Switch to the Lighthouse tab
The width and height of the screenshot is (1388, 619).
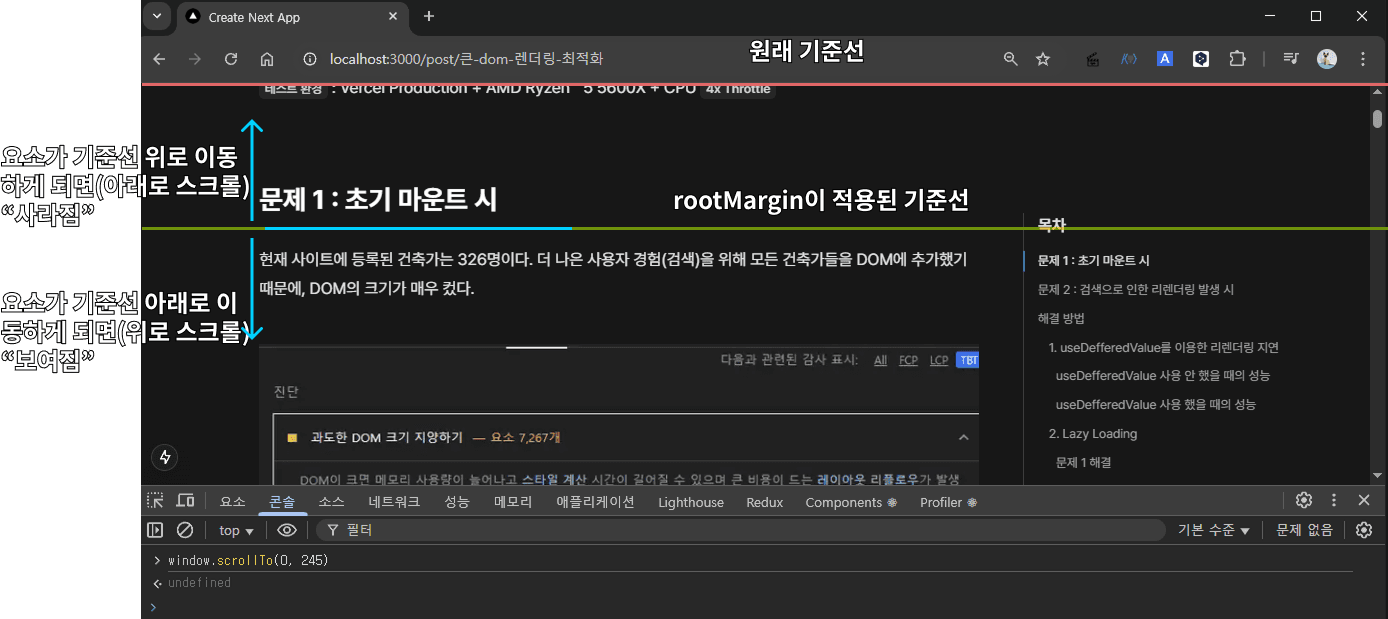tap(690, 502)
